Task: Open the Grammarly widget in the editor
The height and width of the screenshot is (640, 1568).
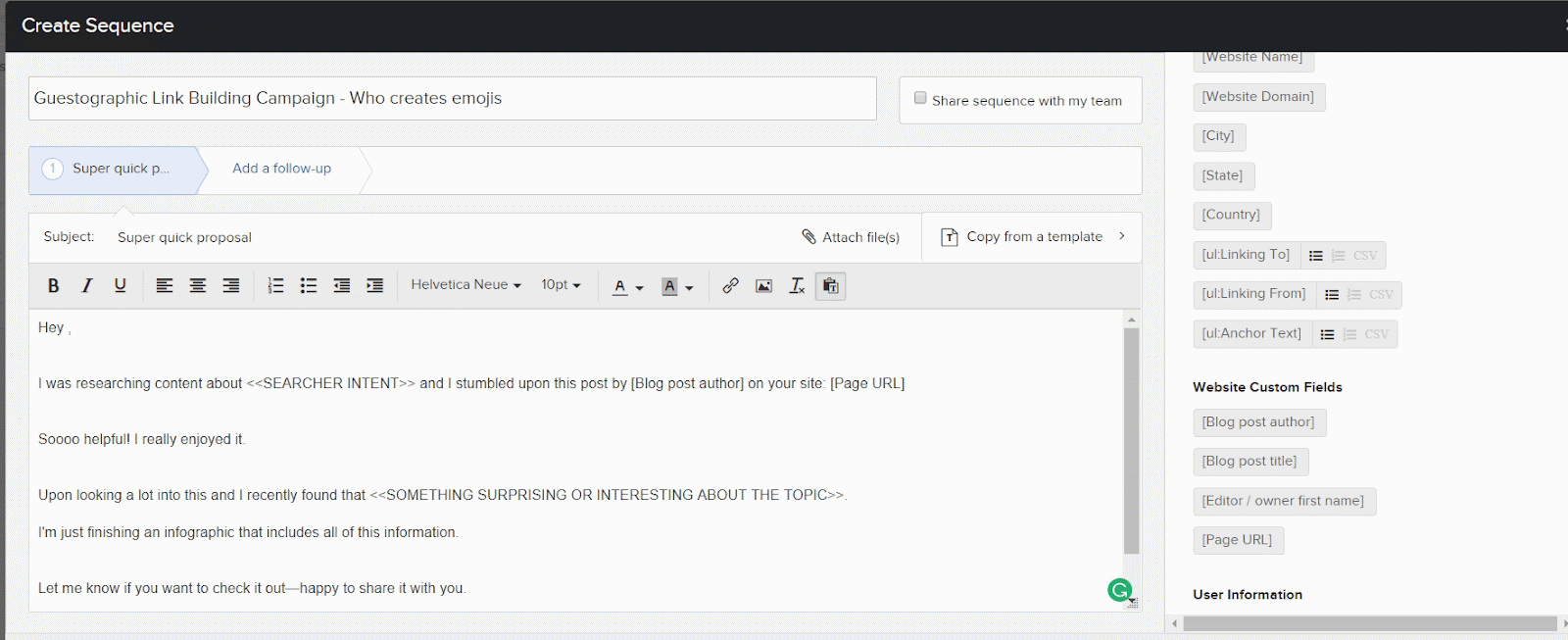Action: (x=1119, y=590)
